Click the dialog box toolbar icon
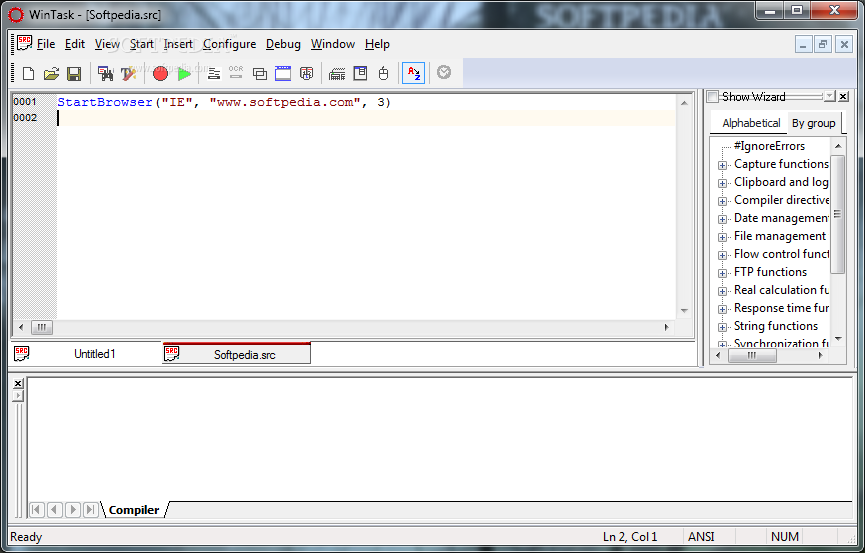The width and height of the screenshot is (865, 553). pyautogui.click(x=360, y=73)
